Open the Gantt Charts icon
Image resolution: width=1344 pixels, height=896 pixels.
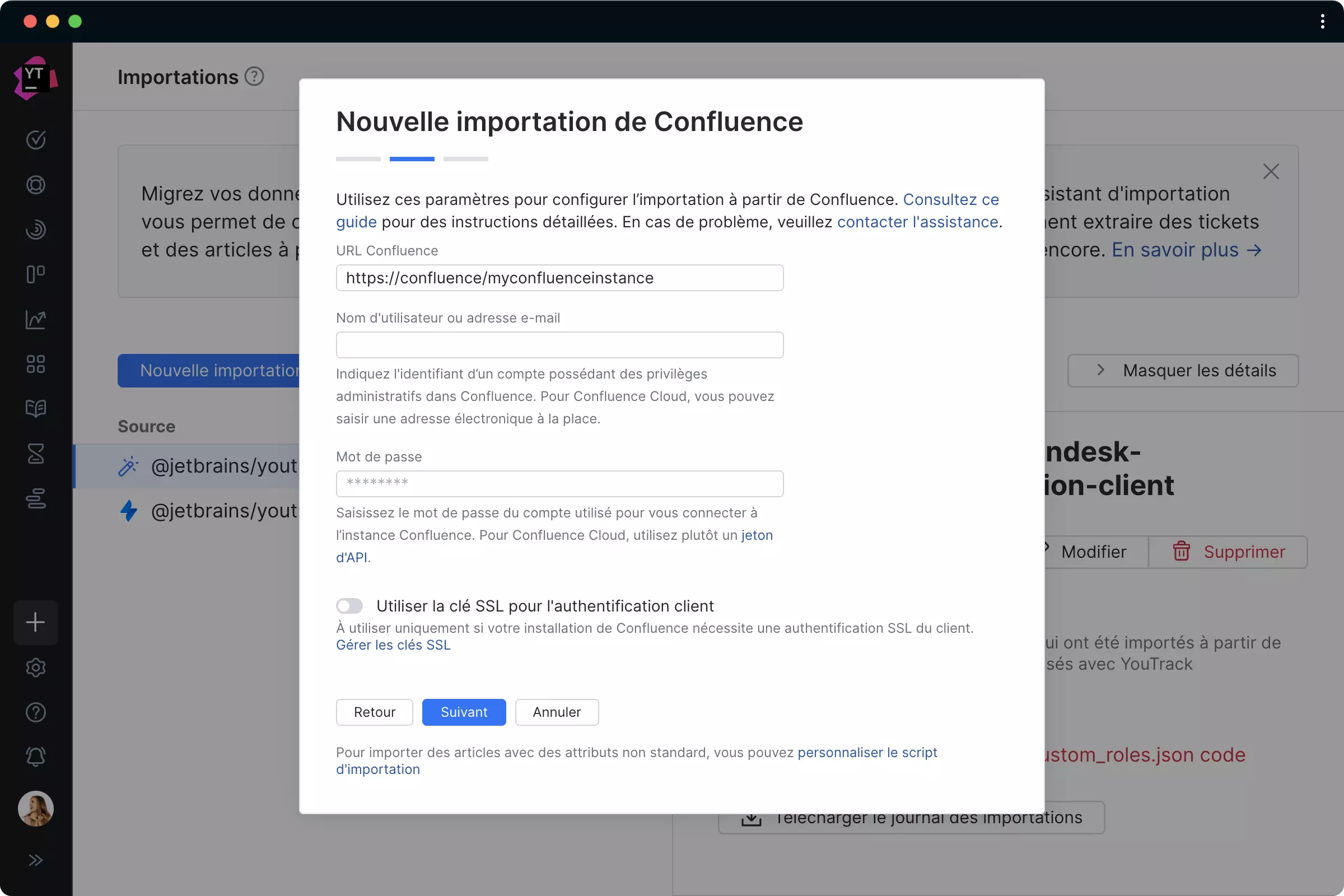tap(35, 498)
